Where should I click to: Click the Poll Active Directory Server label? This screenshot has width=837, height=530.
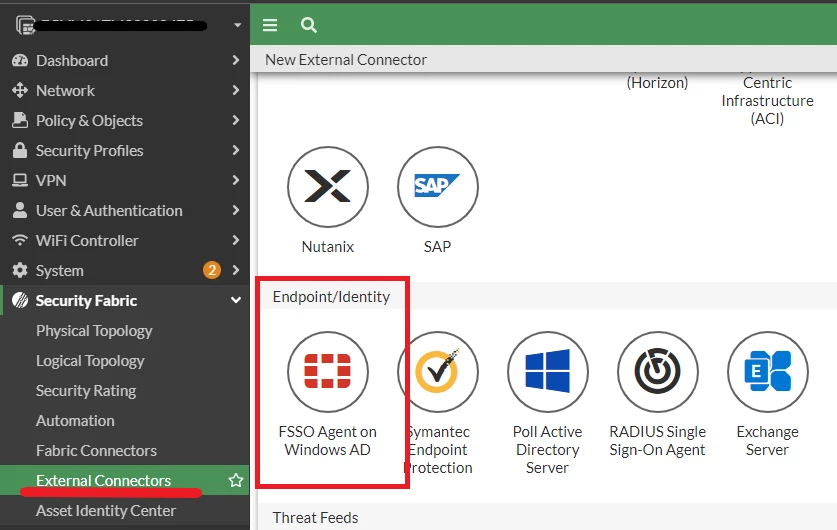coord(548,449)
